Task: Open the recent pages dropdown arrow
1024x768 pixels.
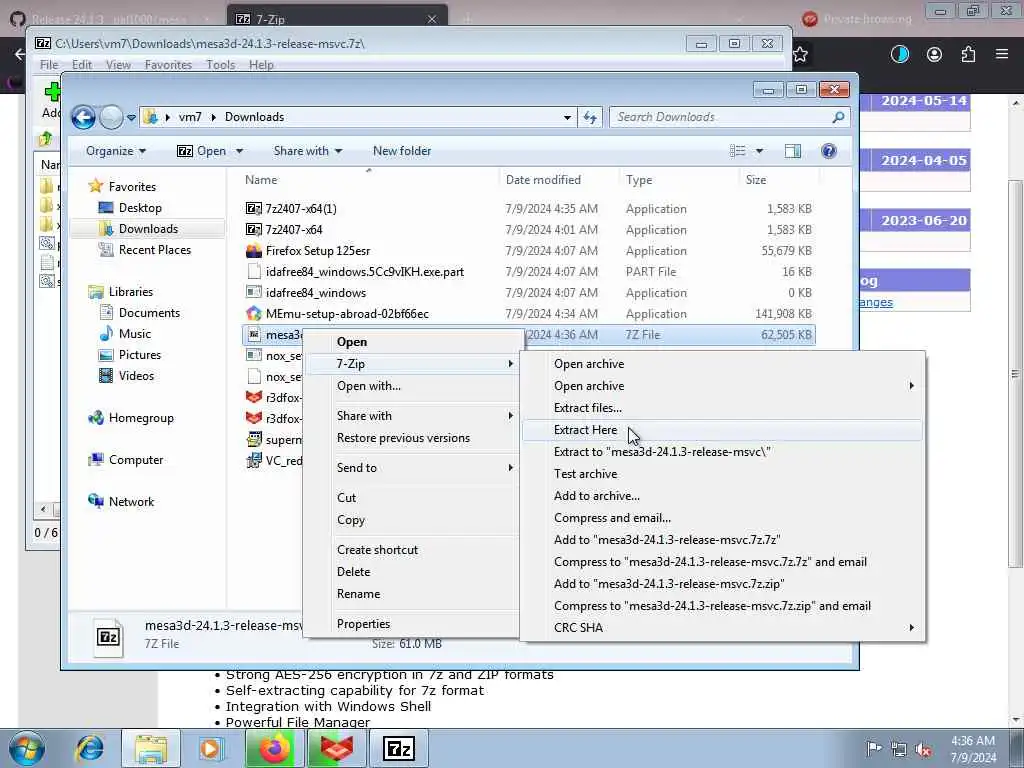Action: [131, 118]
